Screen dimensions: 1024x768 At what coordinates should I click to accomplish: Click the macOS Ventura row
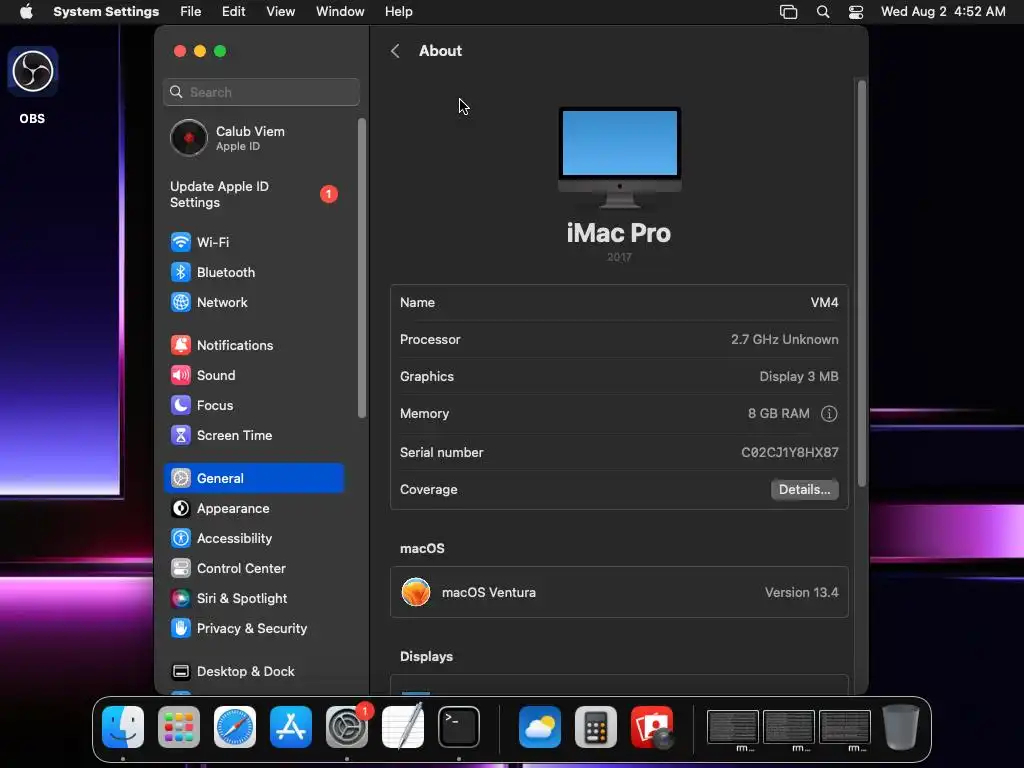[619, 592]
